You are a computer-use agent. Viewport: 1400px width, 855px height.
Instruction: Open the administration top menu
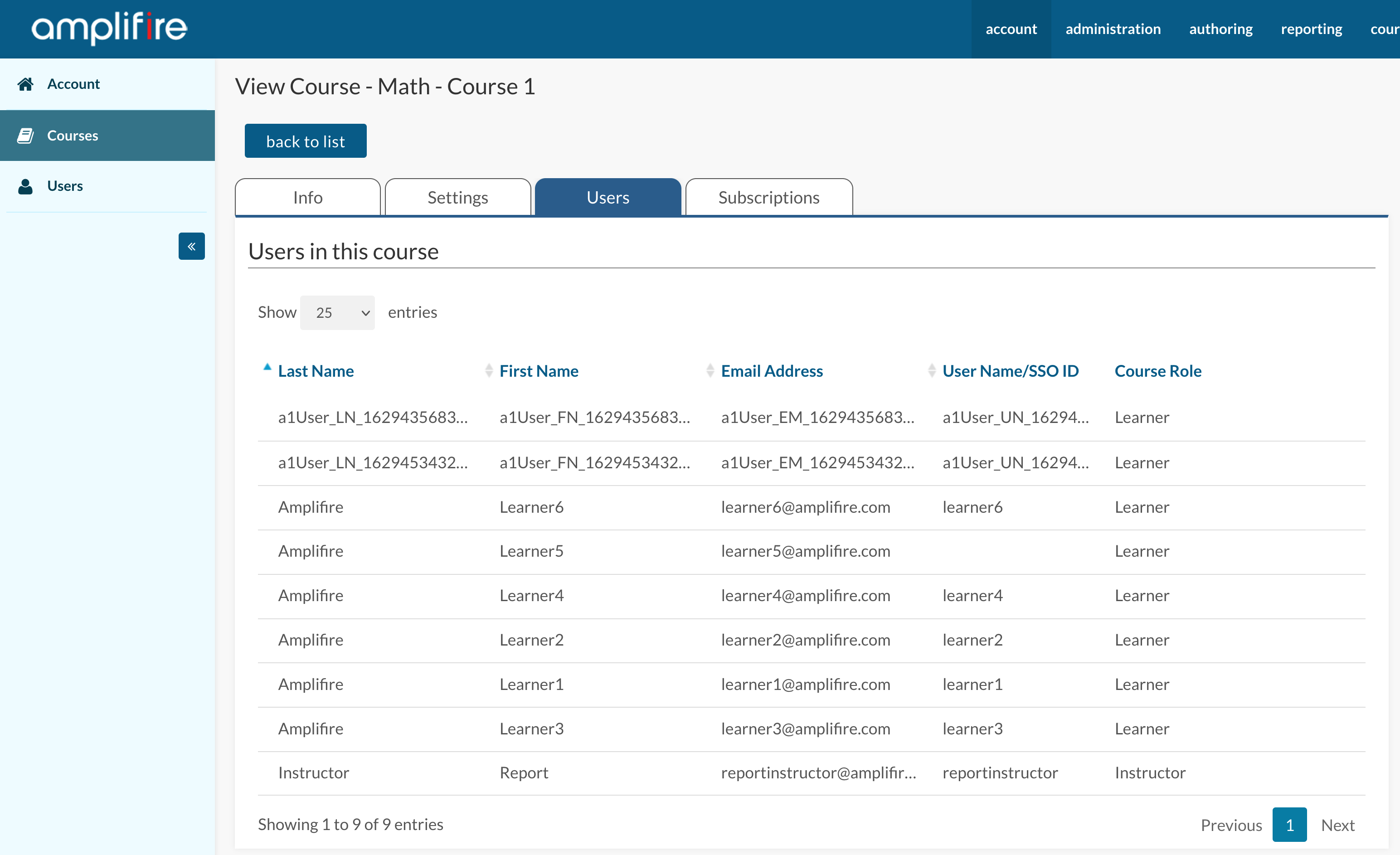[1113, 29]
